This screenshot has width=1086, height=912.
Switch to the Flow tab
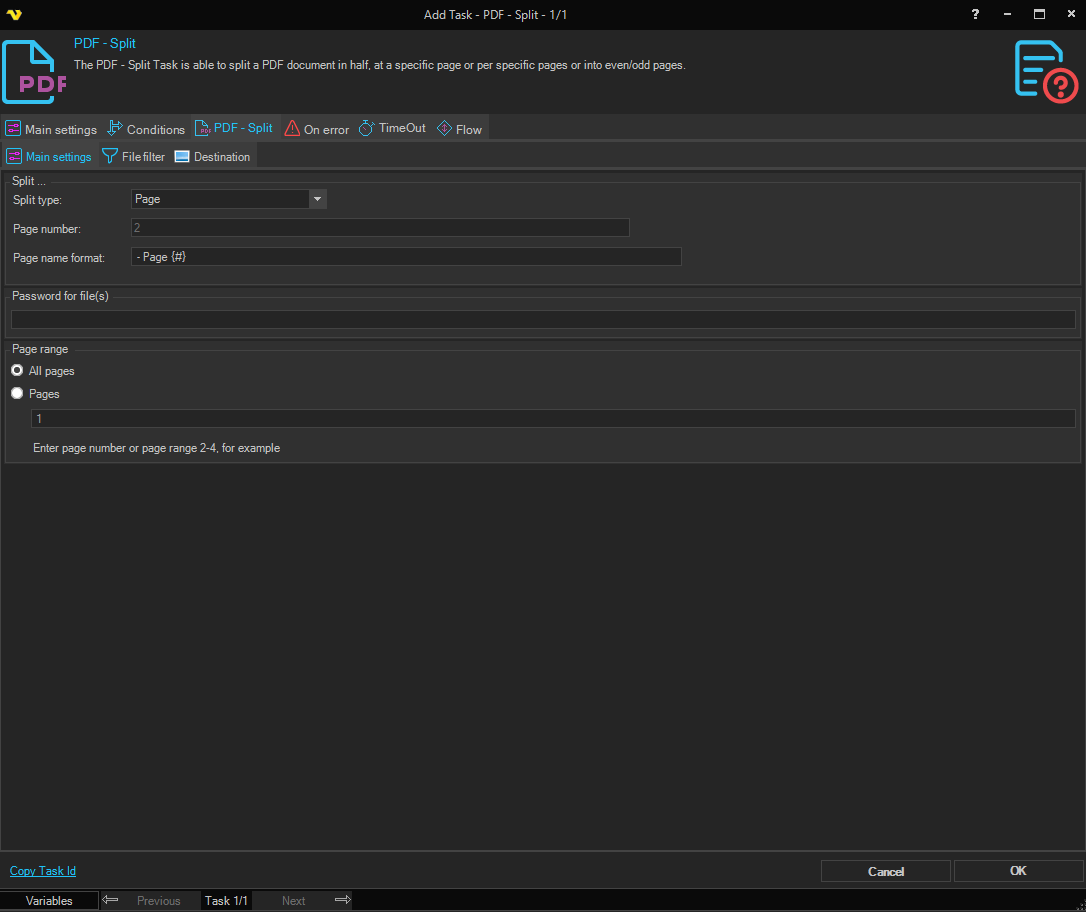coord(459,129)
